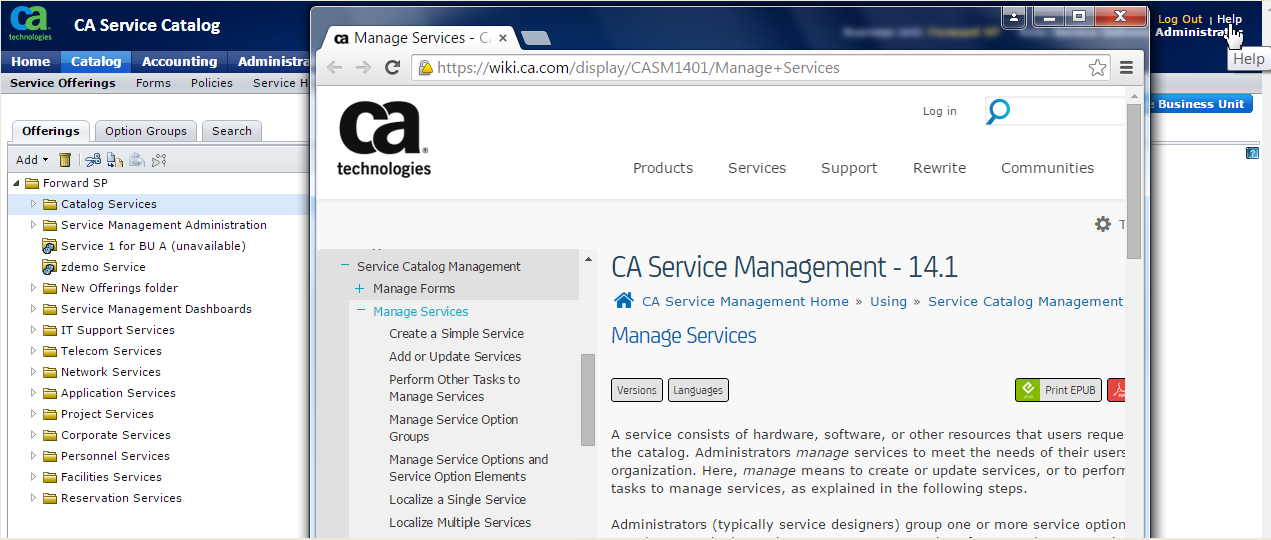Image resolution: width=1271 pixels, height=540 pixels.
Task: Select the Corporate Services tree item
Action: pos(115,435)
